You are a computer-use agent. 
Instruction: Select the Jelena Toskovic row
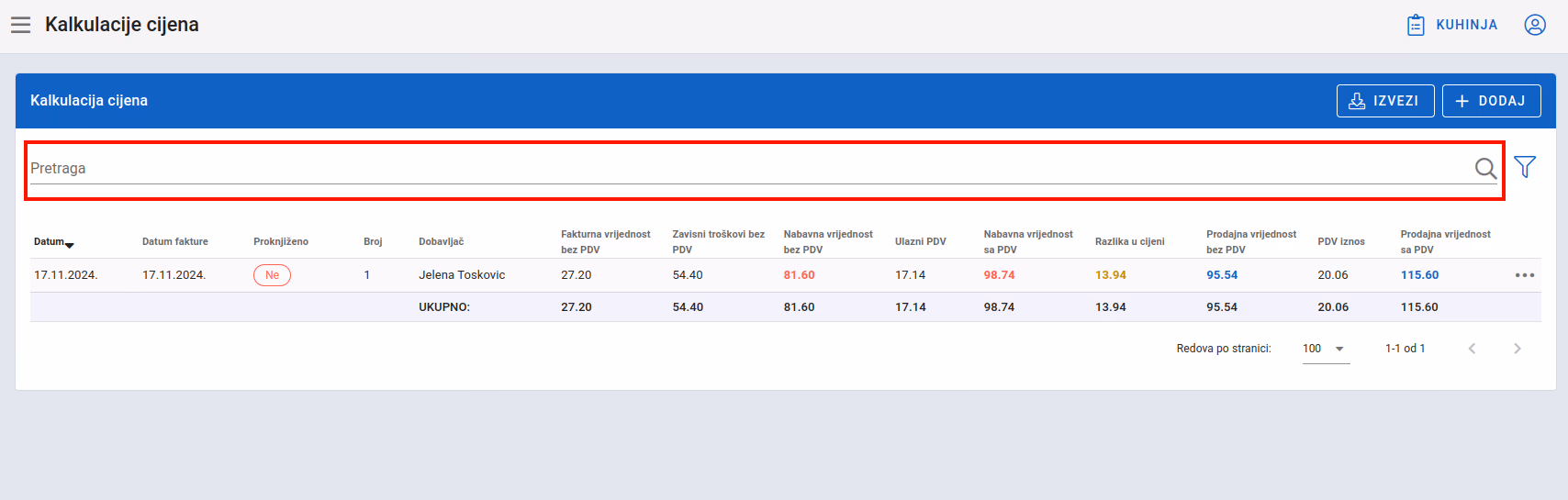786,275
